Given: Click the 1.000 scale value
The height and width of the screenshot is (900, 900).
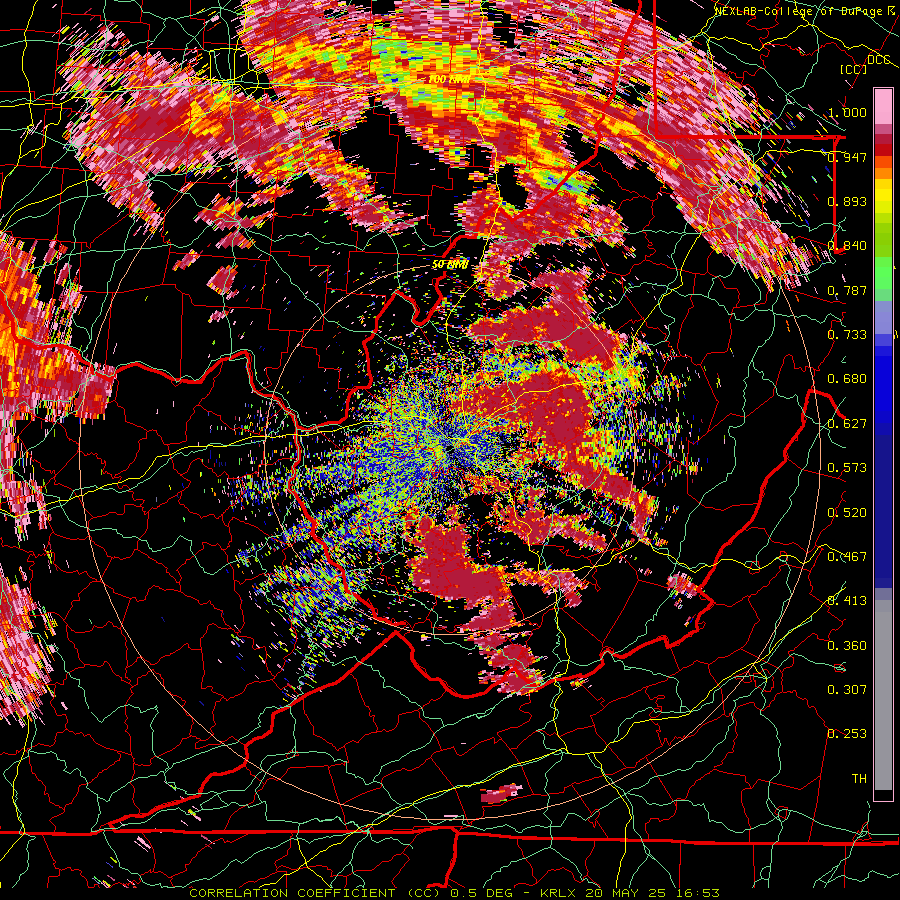Looking at the screenshot, I should click(847, 112).
